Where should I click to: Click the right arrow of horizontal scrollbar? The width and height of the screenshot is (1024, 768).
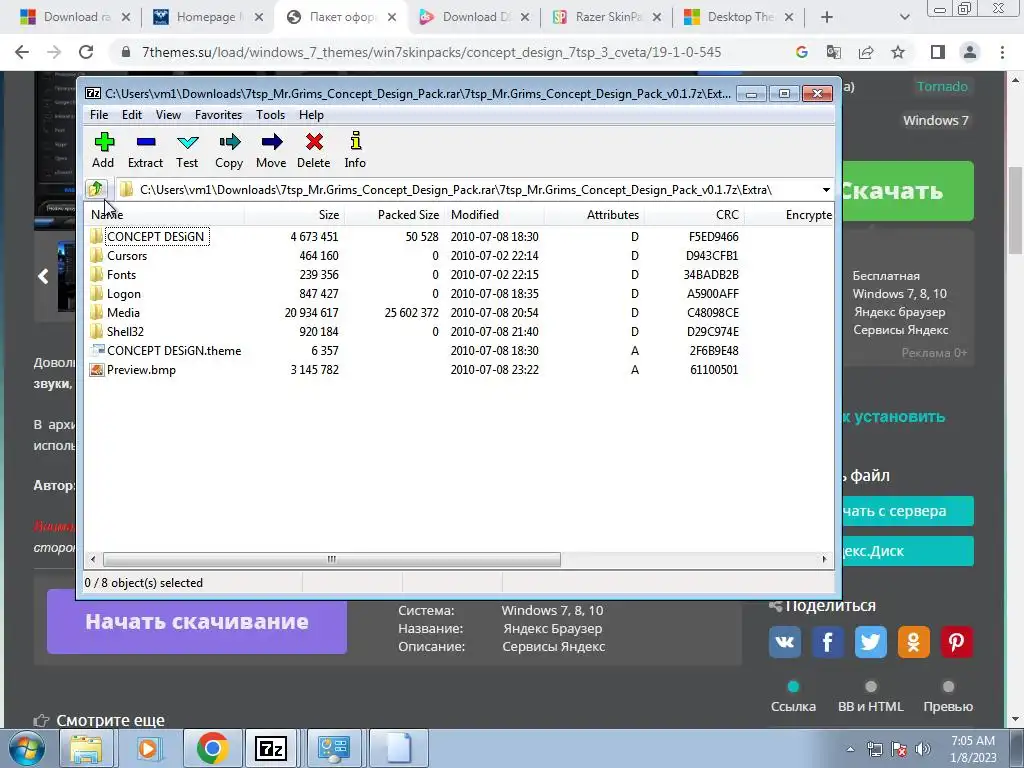point(824,560)
